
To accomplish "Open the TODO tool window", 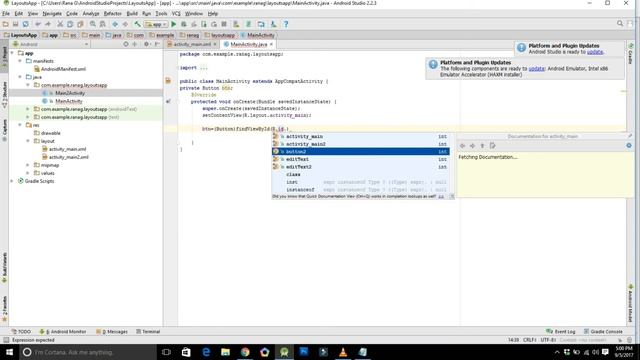I will pos(21,331).
